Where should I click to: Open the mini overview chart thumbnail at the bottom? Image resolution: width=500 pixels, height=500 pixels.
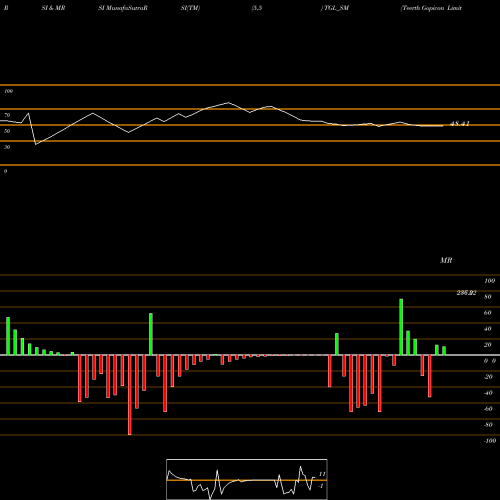(247, 479)
